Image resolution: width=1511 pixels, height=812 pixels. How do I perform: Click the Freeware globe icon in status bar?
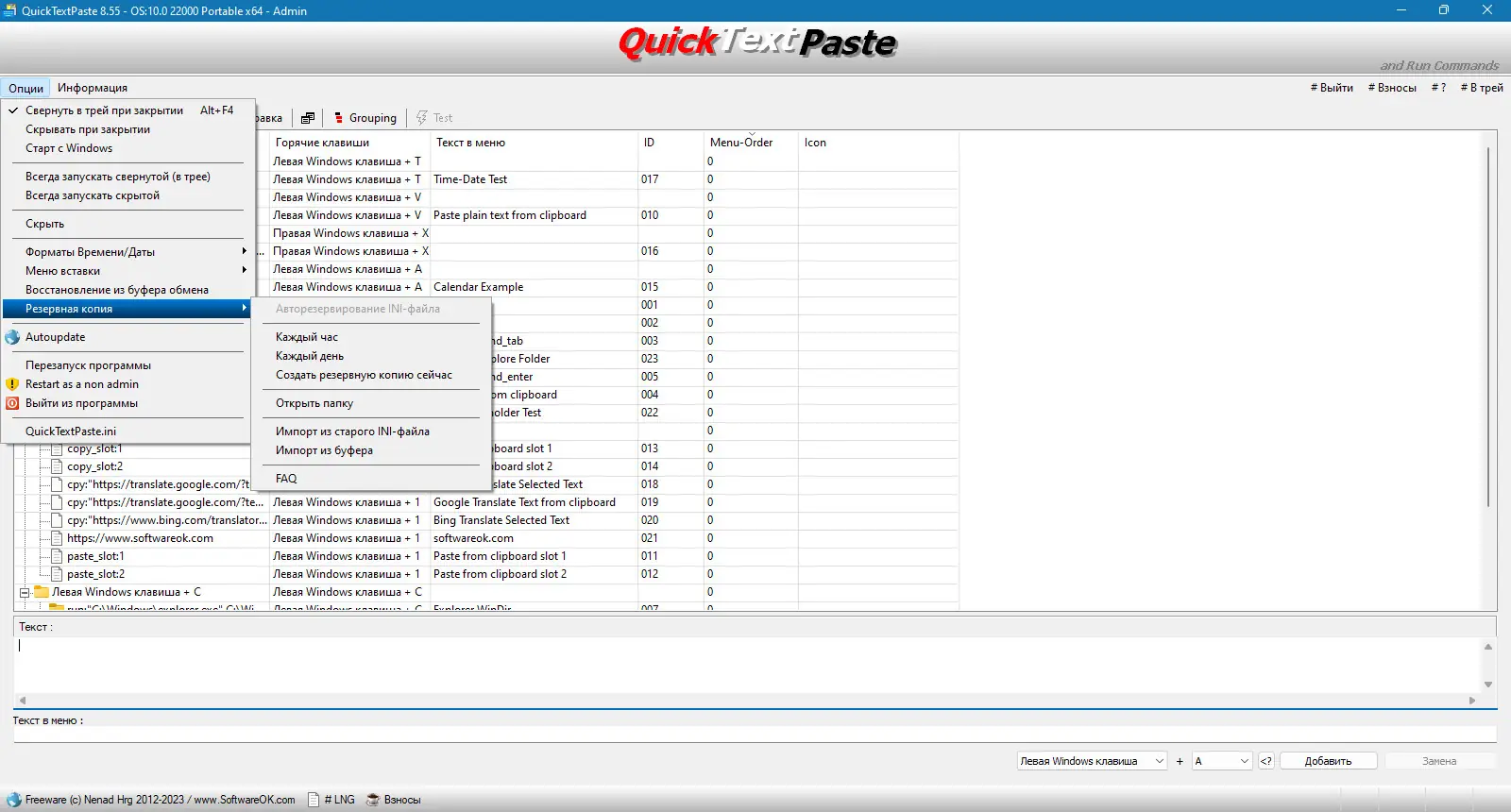click(x=13, y=800)
